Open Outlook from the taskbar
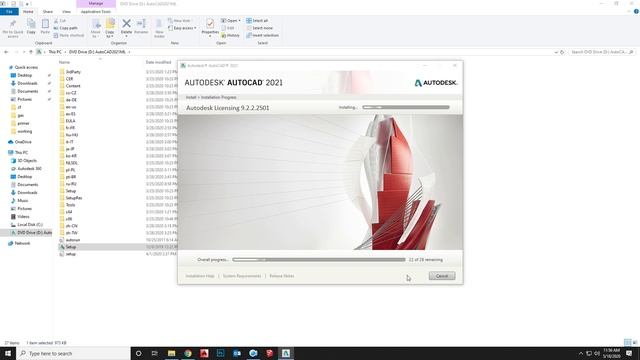 click(237, 353)
